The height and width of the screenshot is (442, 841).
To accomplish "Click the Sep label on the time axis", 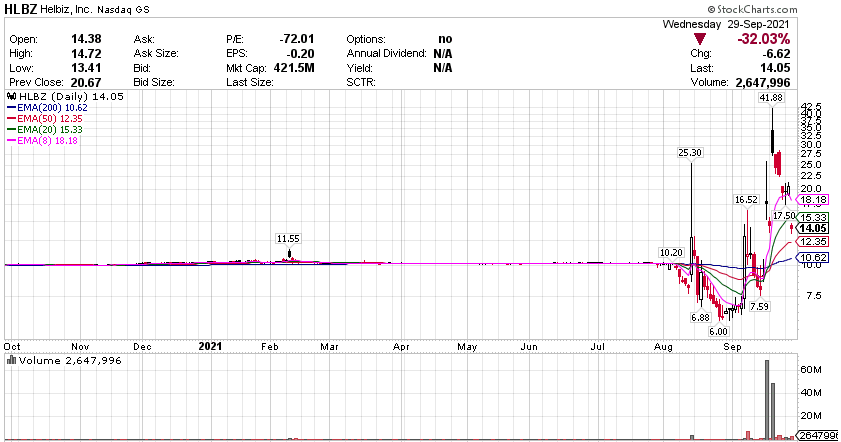I will (x=732, y=347).
